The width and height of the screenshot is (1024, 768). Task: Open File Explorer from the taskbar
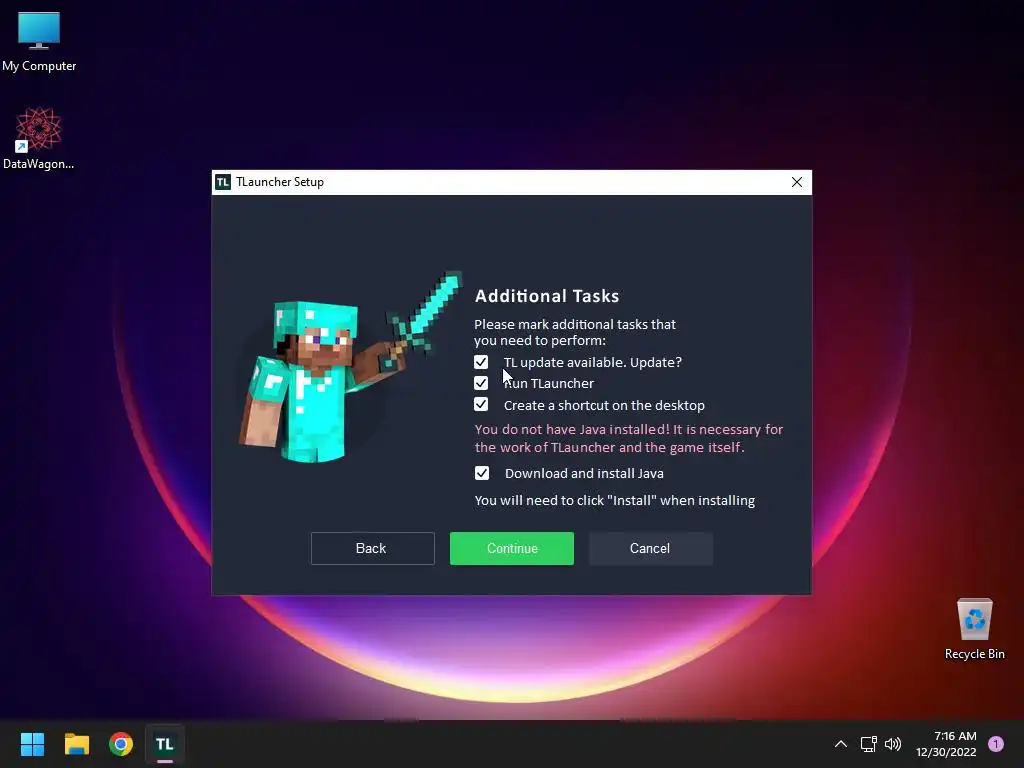coord(76,744)
